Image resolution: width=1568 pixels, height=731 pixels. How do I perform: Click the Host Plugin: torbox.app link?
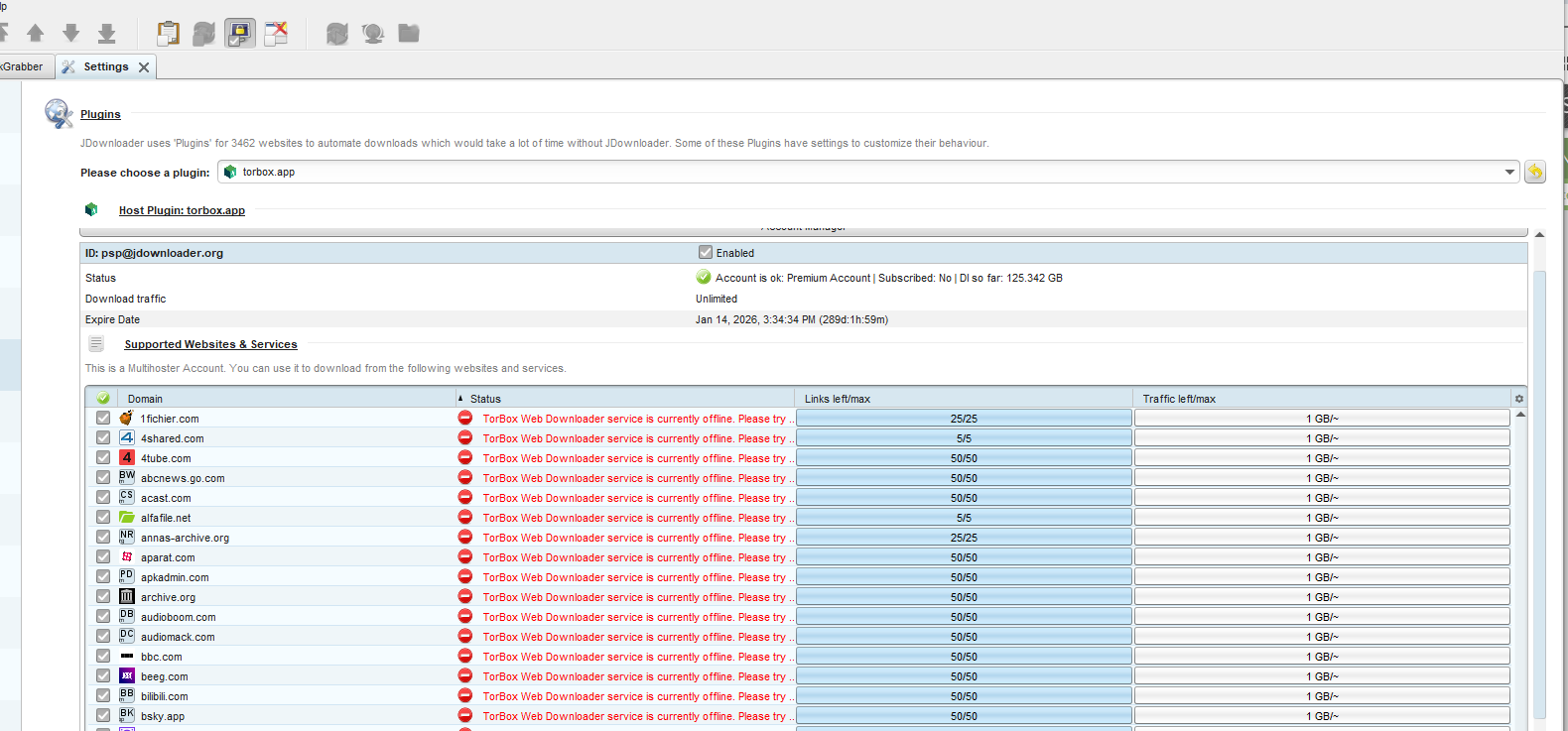pyautogui.click(x=182, y=210)
